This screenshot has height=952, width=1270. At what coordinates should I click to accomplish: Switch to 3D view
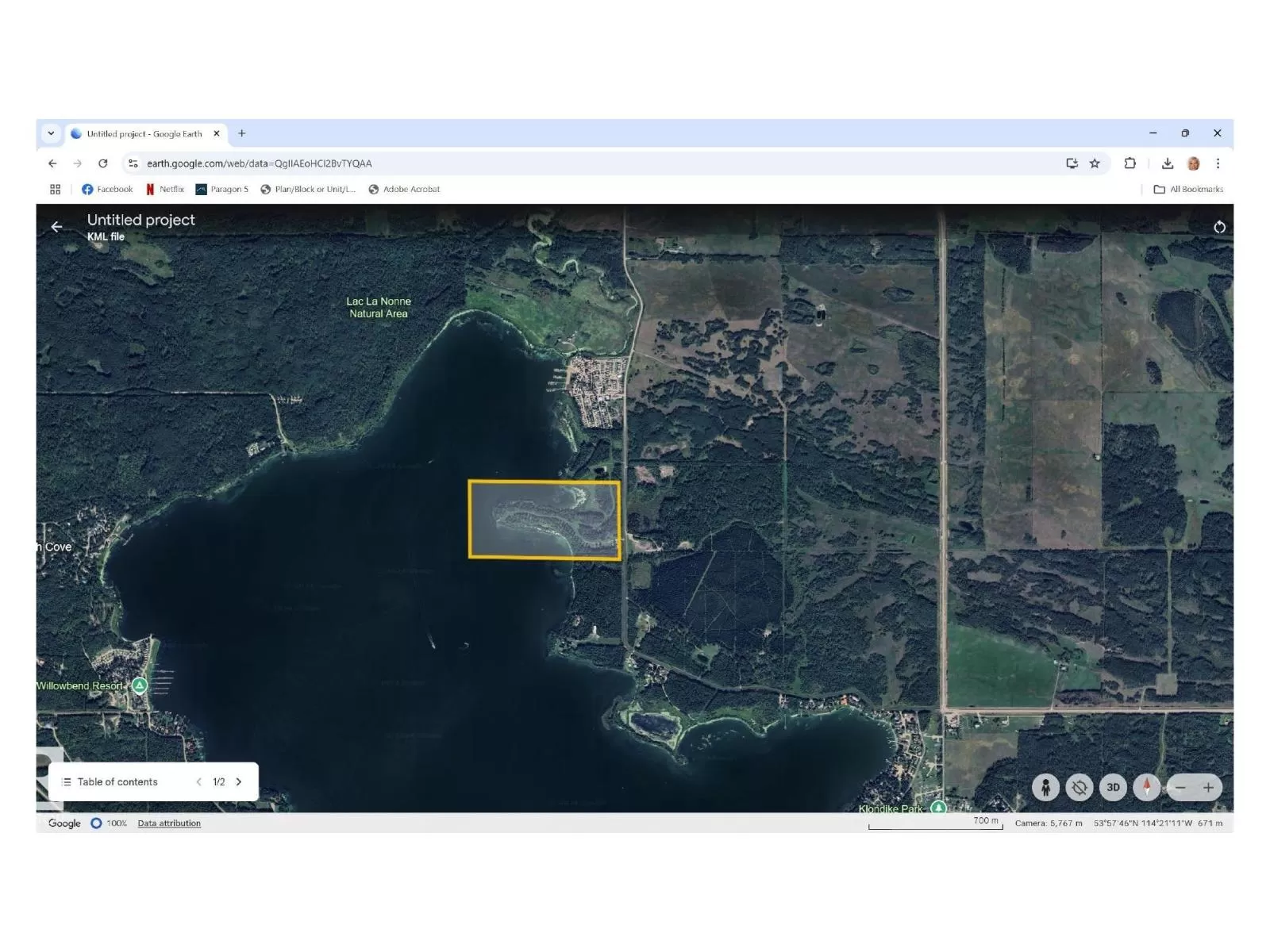(x=1112, y=787)
